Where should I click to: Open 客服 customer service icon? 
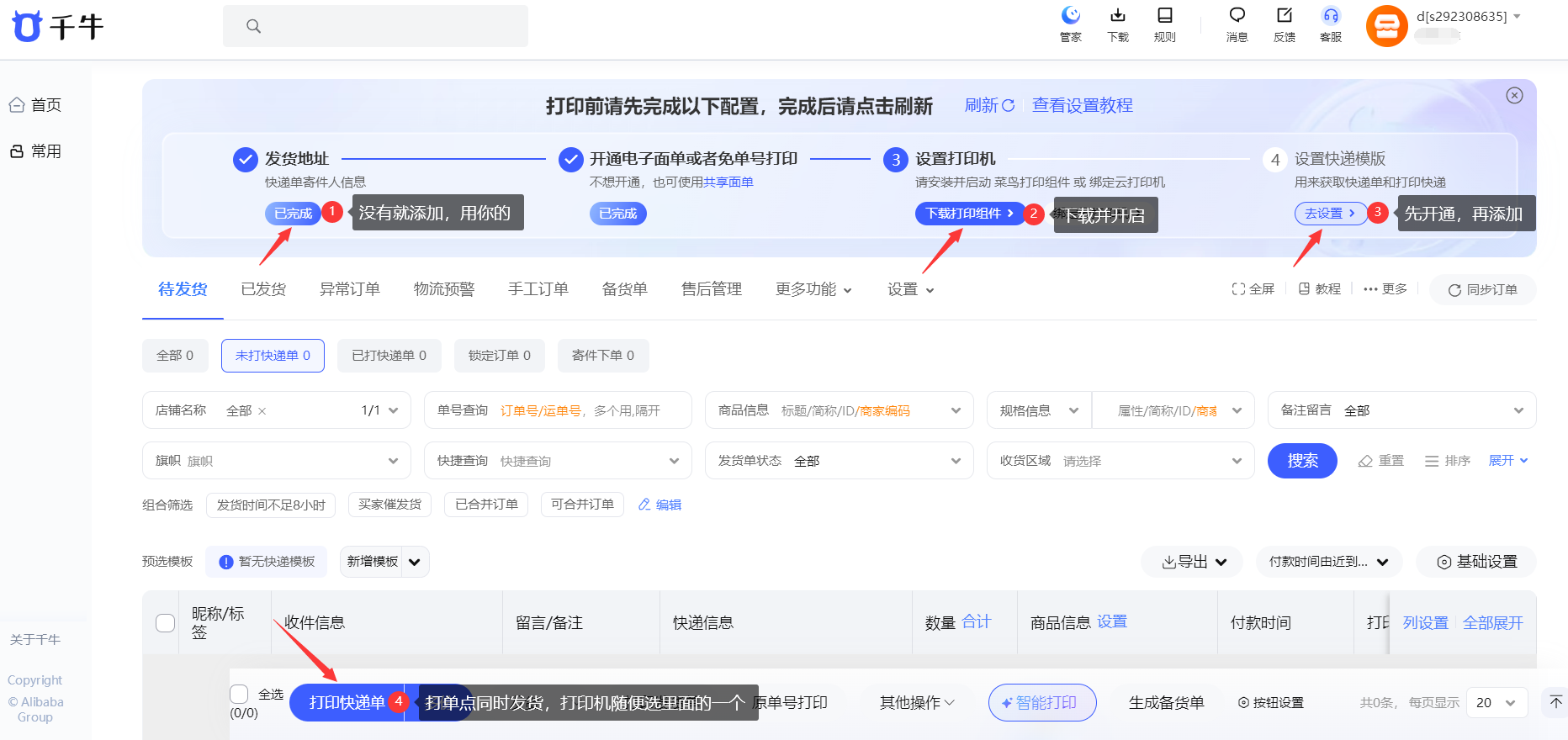click(x=1330, y=16)
